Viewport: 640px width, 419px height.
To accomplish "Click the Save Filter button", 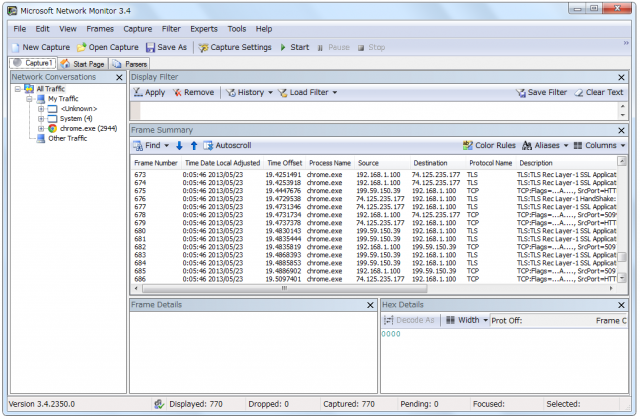I will click(541, 93).
